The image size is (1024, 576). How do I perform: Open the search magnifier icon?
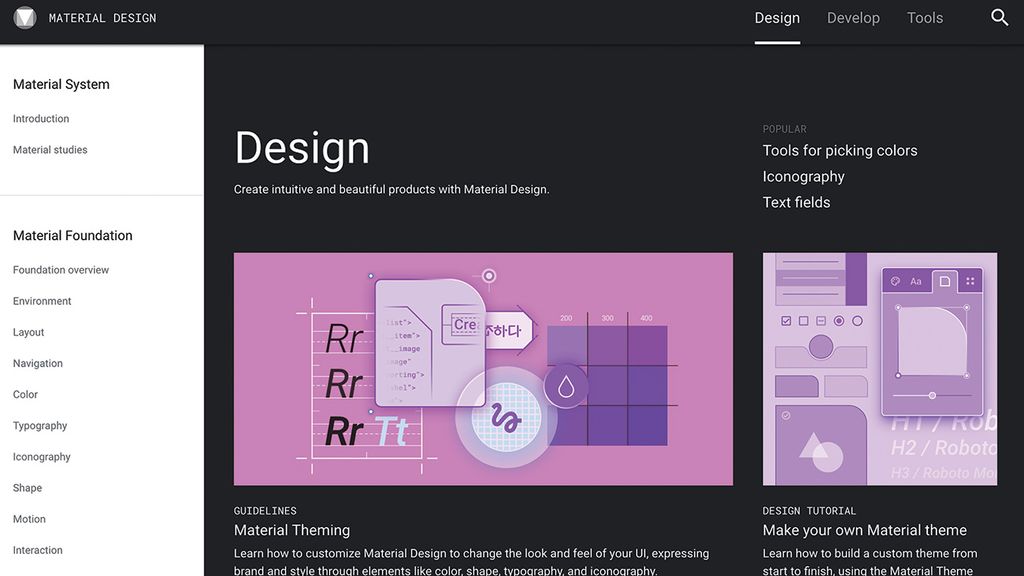[999, 17]
